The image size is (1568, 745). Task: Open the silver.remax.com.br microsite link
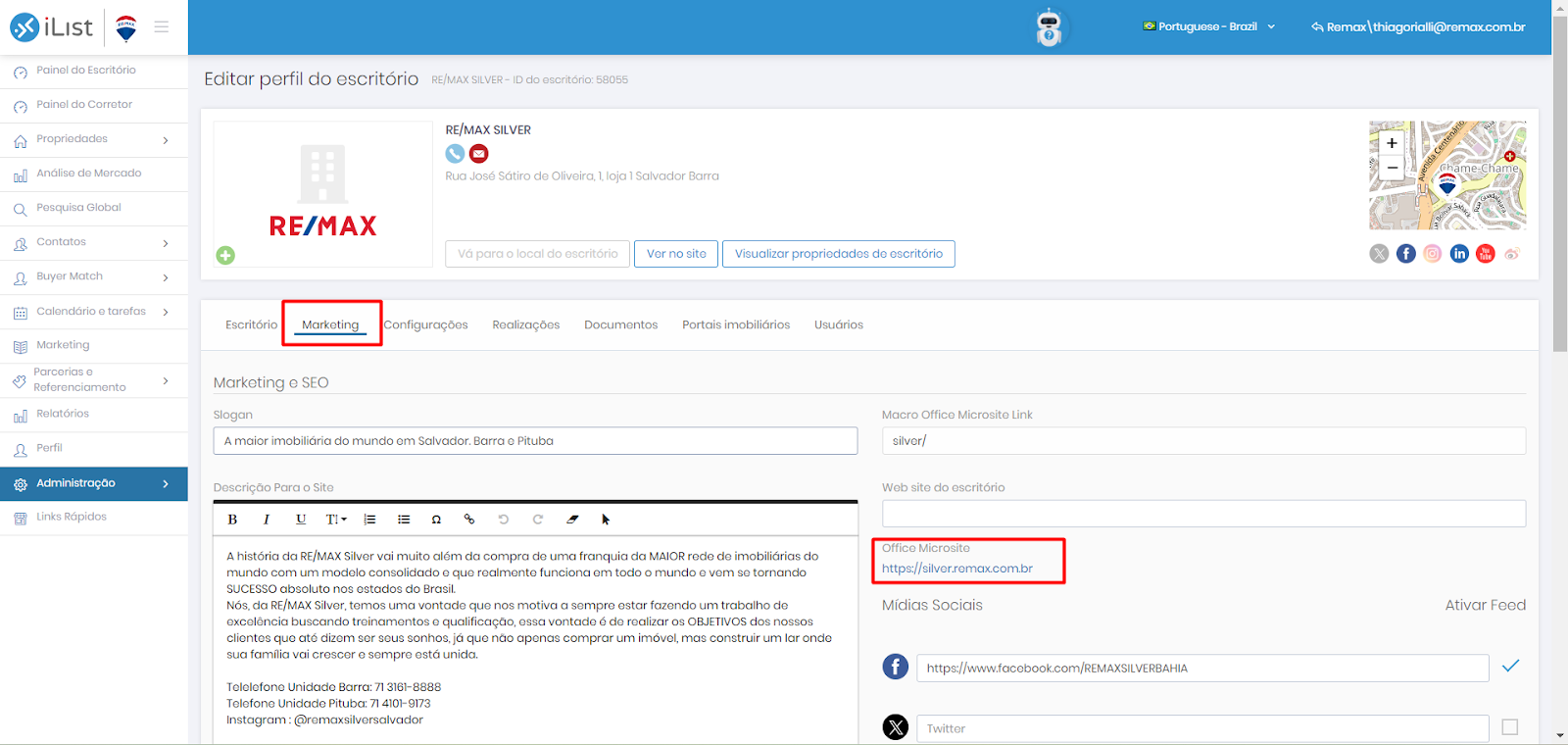956,569
